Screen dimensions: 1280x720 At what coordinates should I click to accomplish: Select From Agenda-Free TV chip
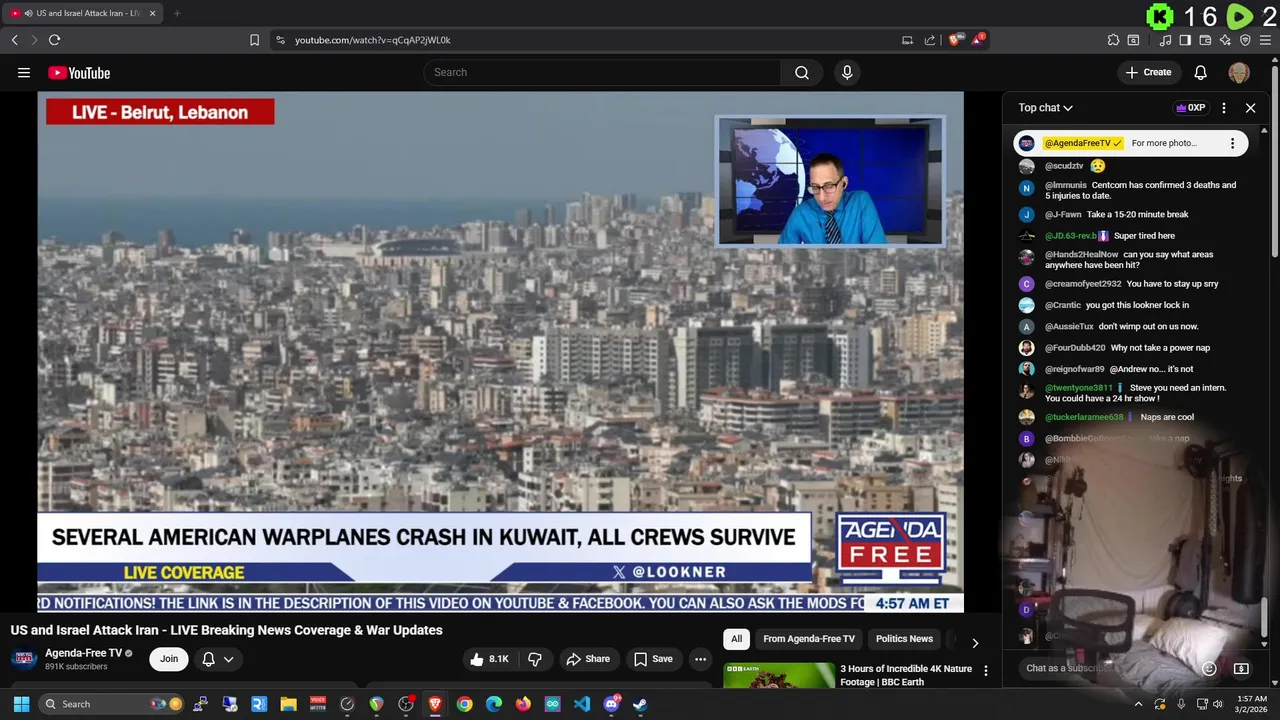[809, 639]
